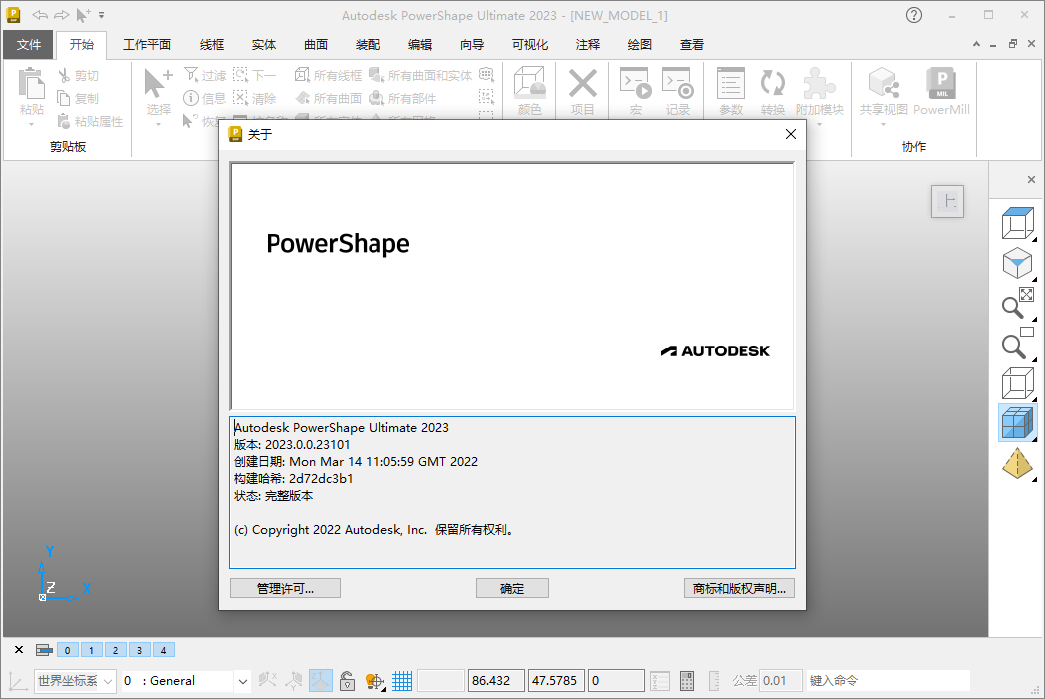
Task: Click the Parameters list icon
Action: 730,83
